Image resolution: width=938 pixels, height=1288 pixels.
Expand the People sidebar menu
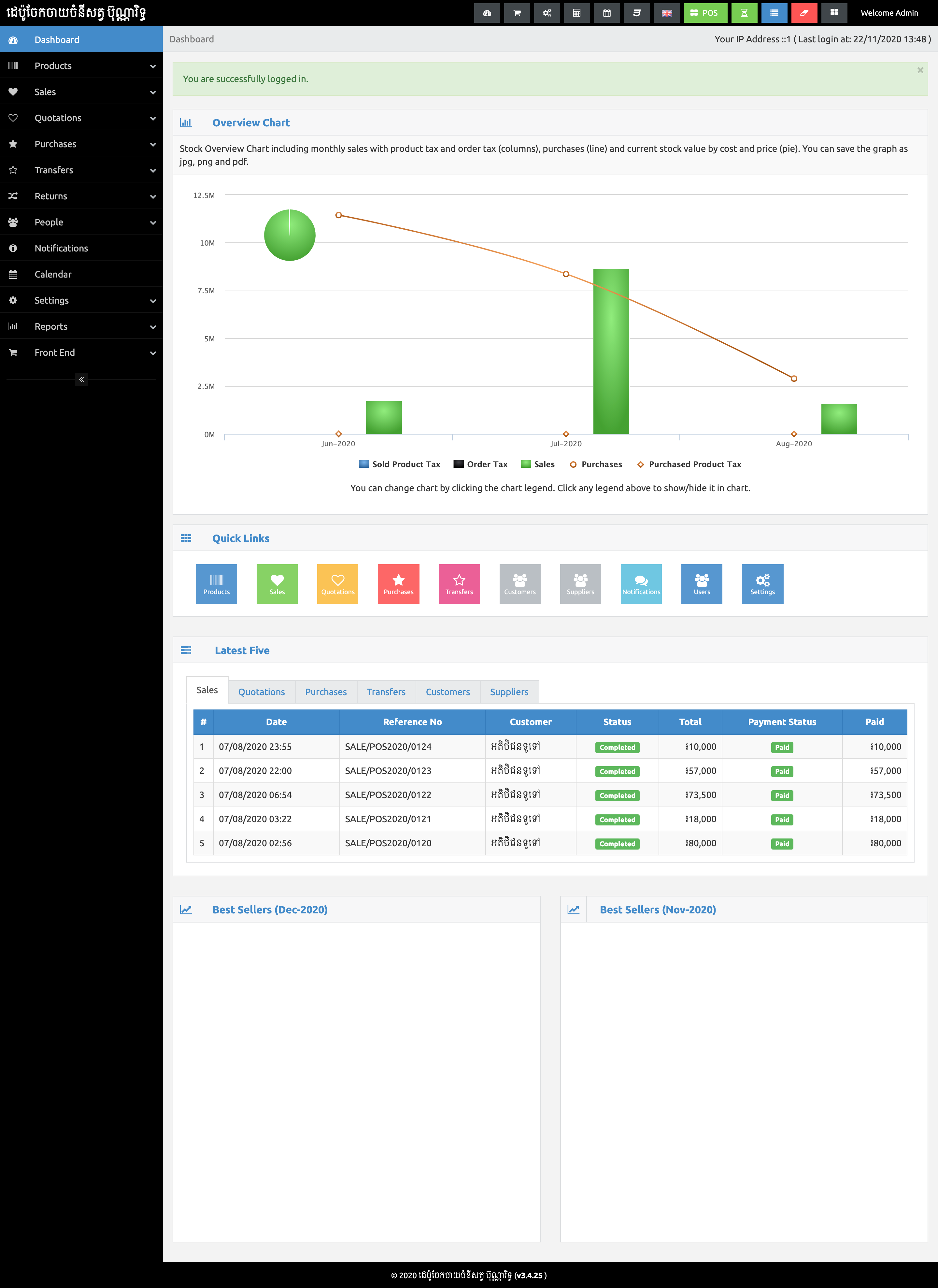[x=81, y=222]
